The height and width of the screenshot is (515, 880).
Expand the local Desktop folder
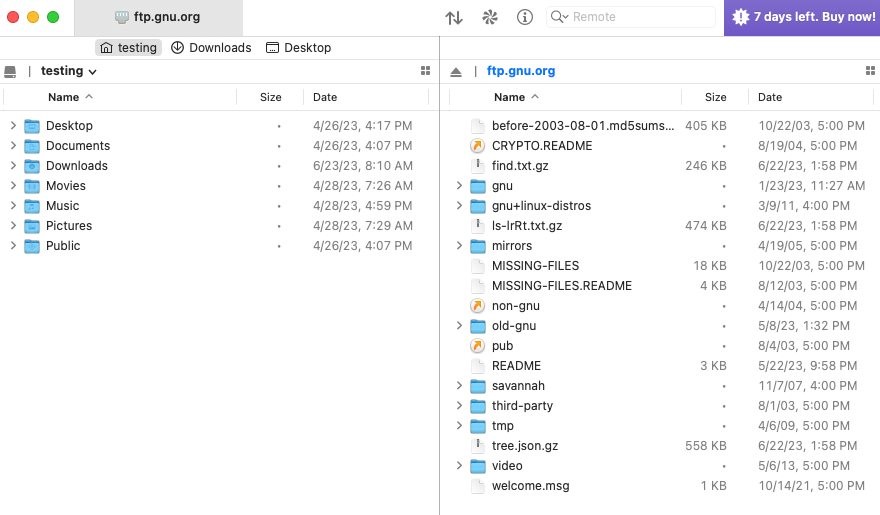pyautogui.click(x=13, y=126)
